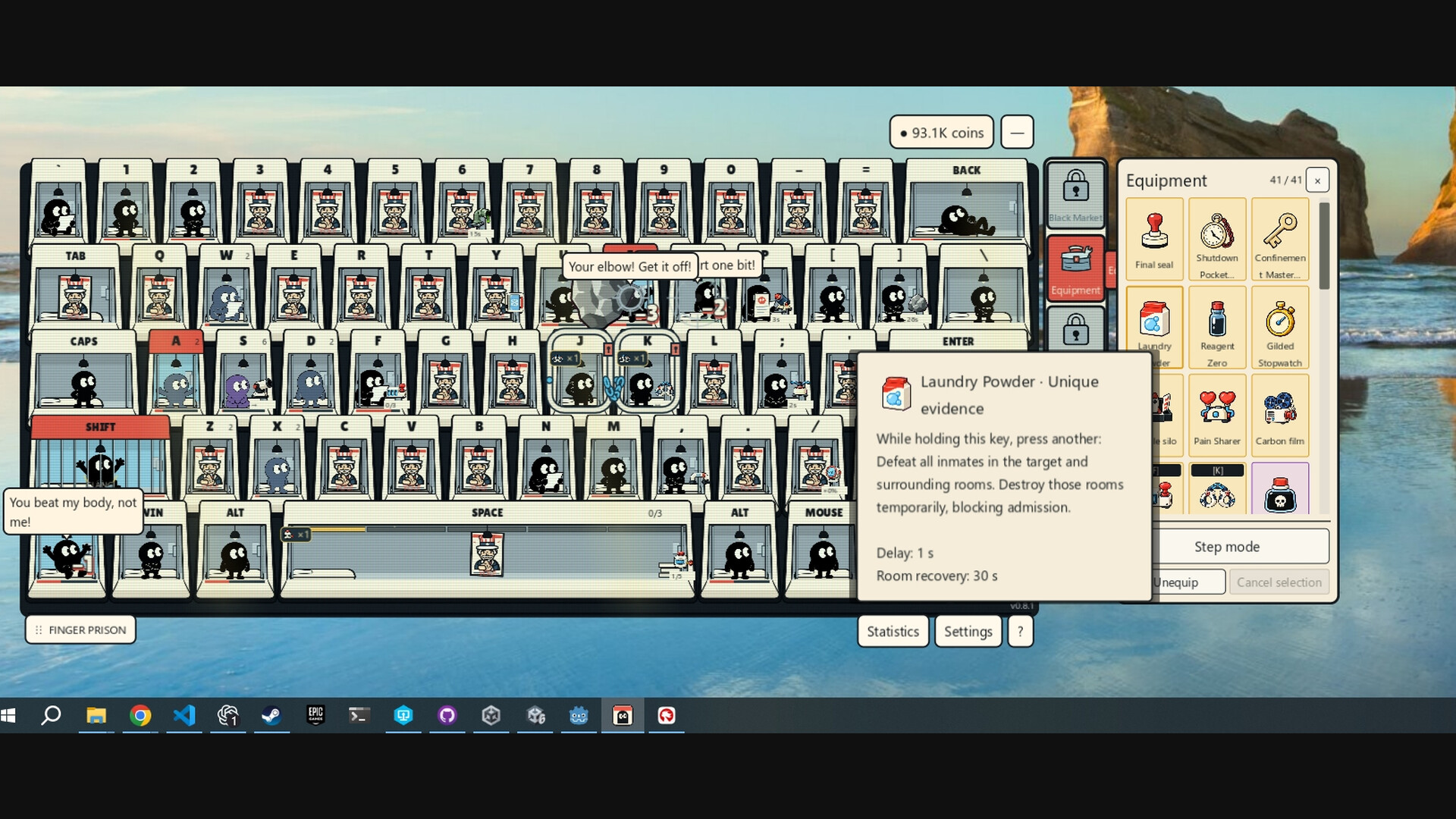Open GitHub Desktop from the taskbar

[x=447, y=715]
